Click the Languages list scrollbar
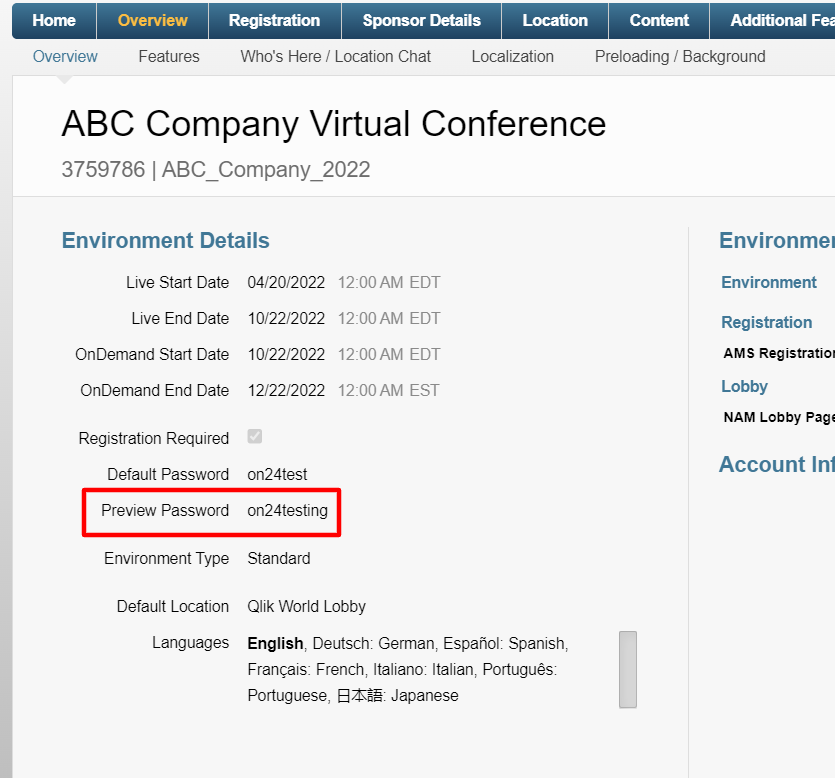The width and height of the screenshot is (835, 778). pos(628,669)
